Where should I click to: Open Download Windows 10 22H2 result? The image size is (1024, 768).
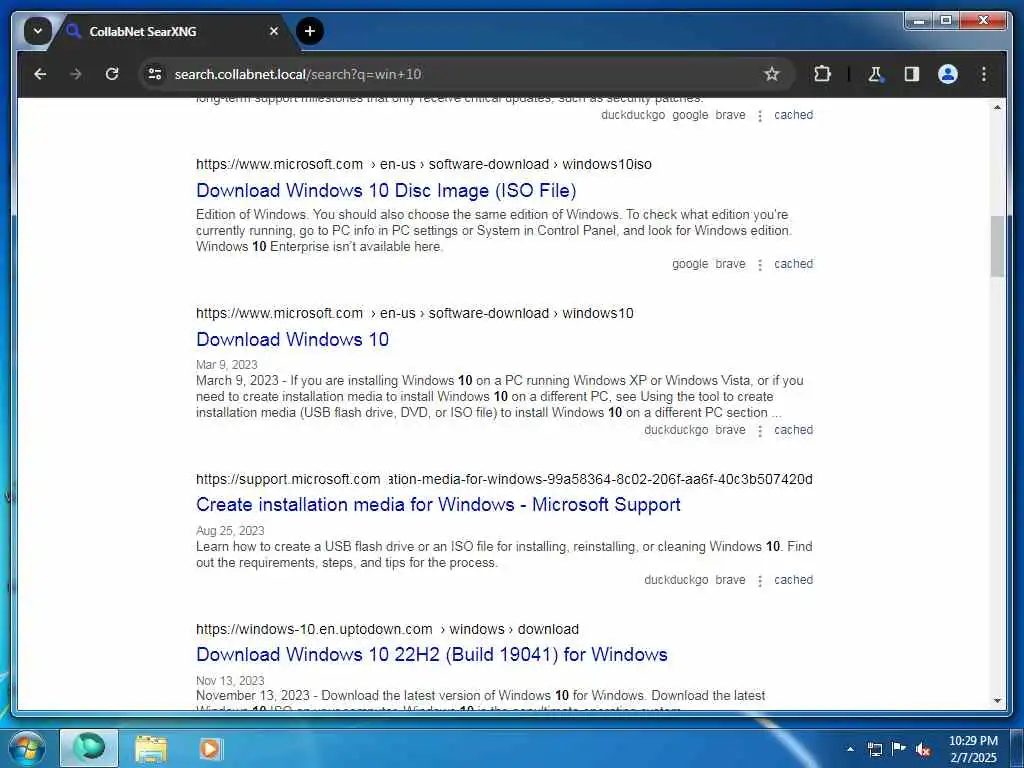point(432,654)
